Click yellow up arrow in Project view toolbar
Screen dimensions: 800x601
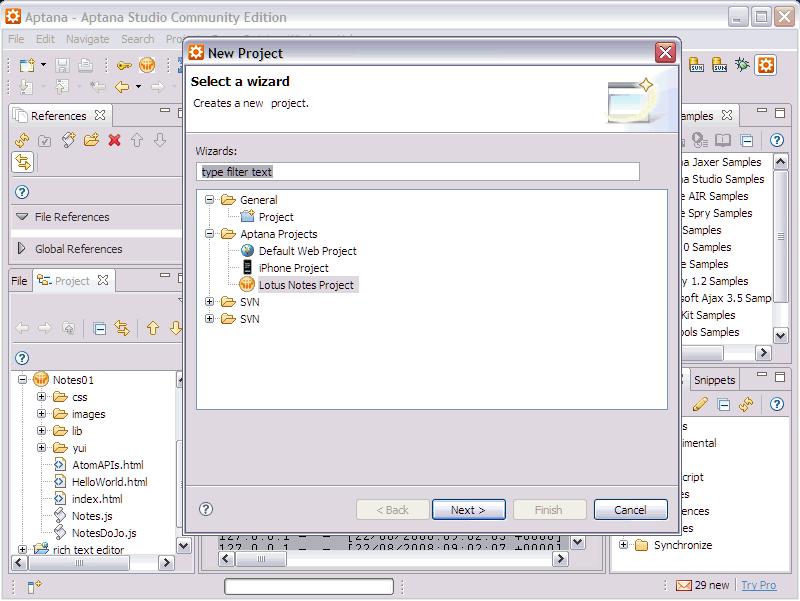[153, 328]
